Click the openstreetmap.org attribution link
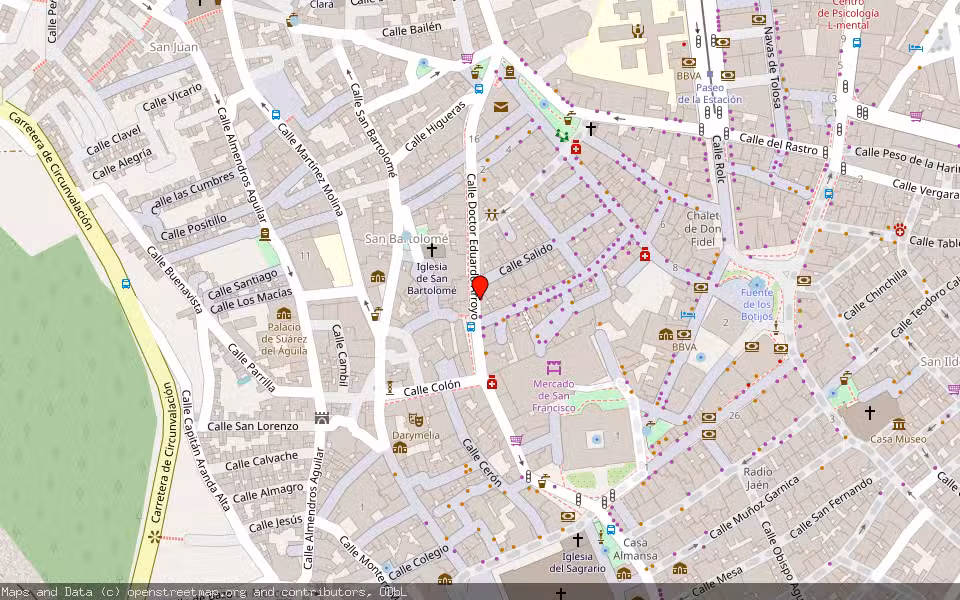Screen dimensions: 960x600 [173, 591]
